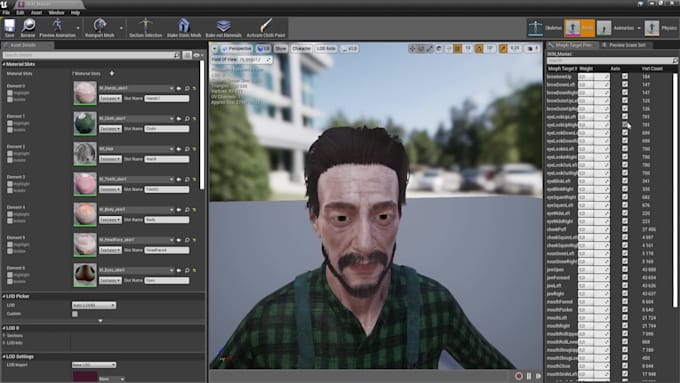
Task: Open the LOD Import dropdown
Action: [94, 365]
